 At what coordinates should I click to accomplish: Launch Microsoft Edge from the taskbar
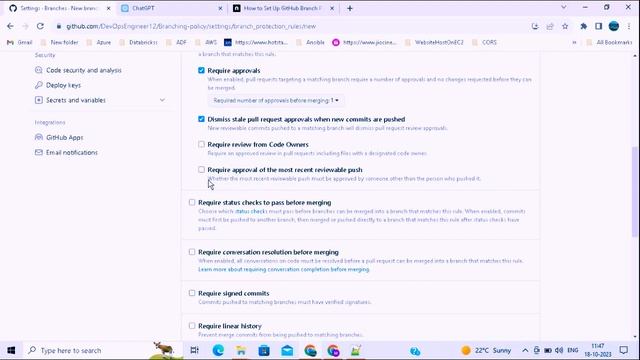click(x=218, y=350)
